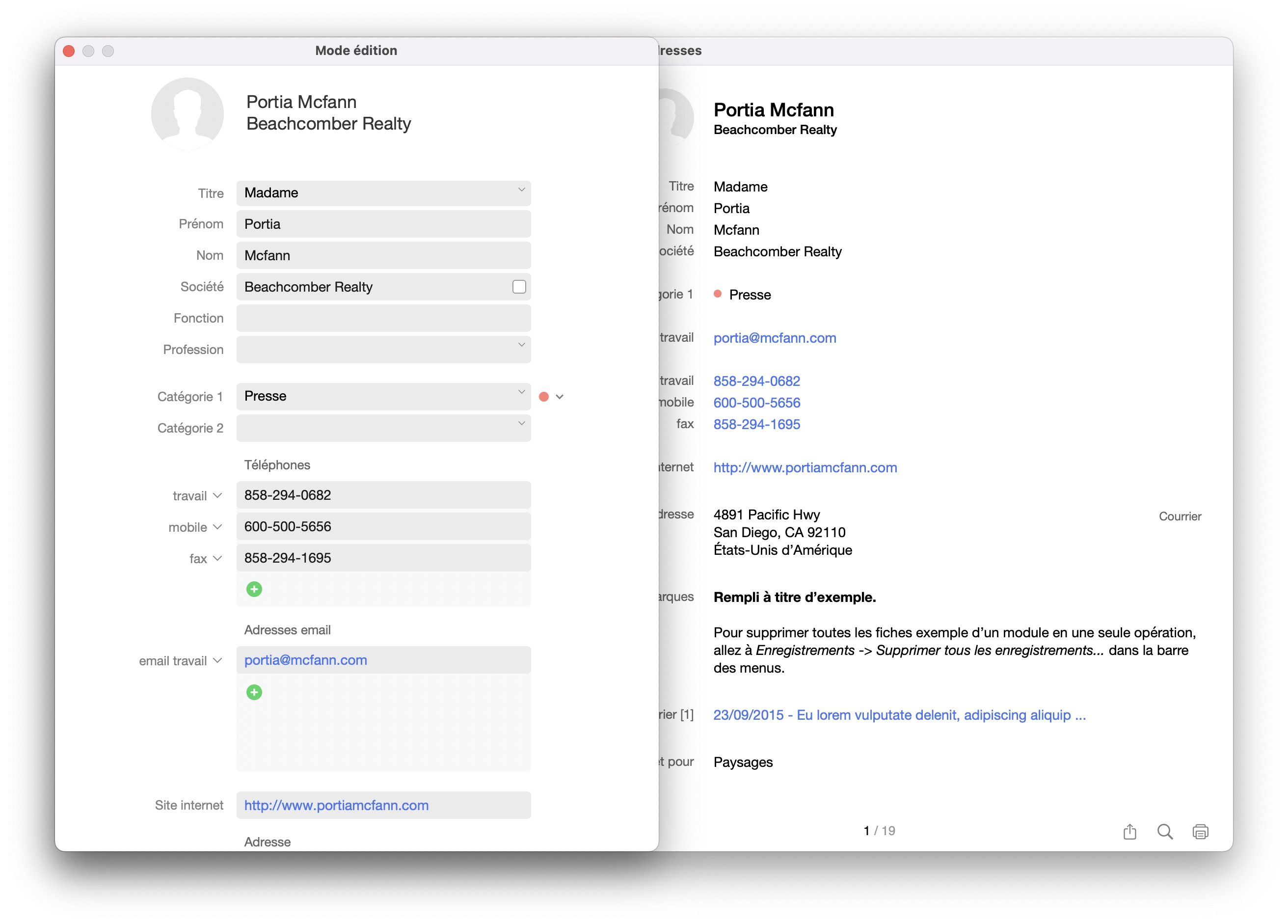Screen dimensions: 1288x924
Task: Add a new email address with green plus
Action: click(x=254, y=692)
